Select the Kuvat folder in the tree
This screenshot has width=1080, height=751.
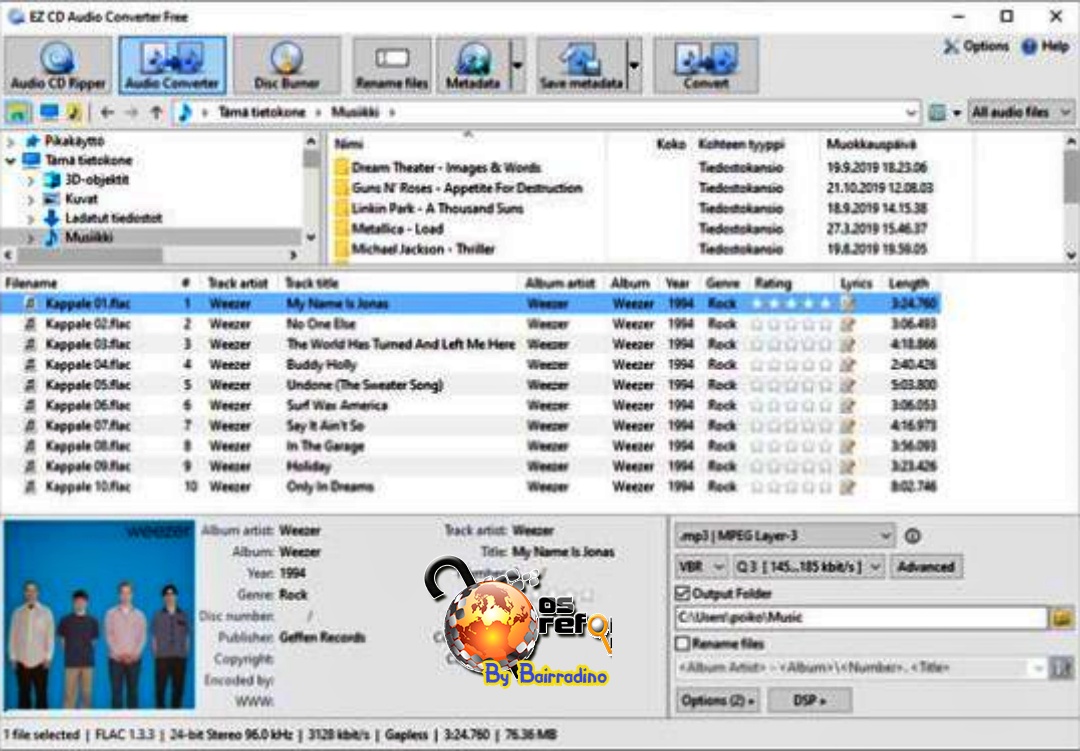pyautogui.click(x=81, y=199)
